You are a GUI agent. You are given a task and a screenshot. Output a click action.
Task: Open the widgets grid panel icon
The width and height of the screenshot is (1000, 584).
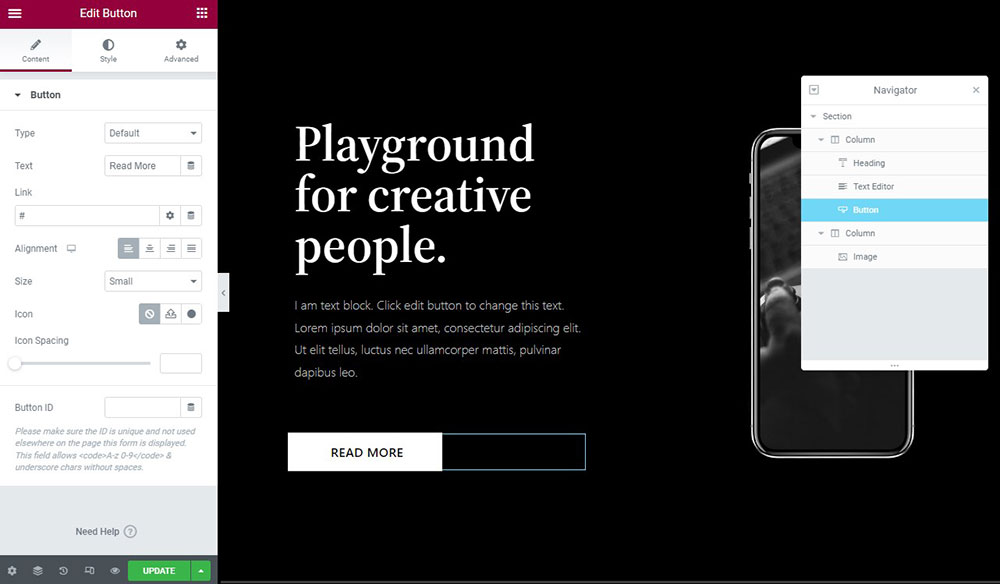(202, 13)
